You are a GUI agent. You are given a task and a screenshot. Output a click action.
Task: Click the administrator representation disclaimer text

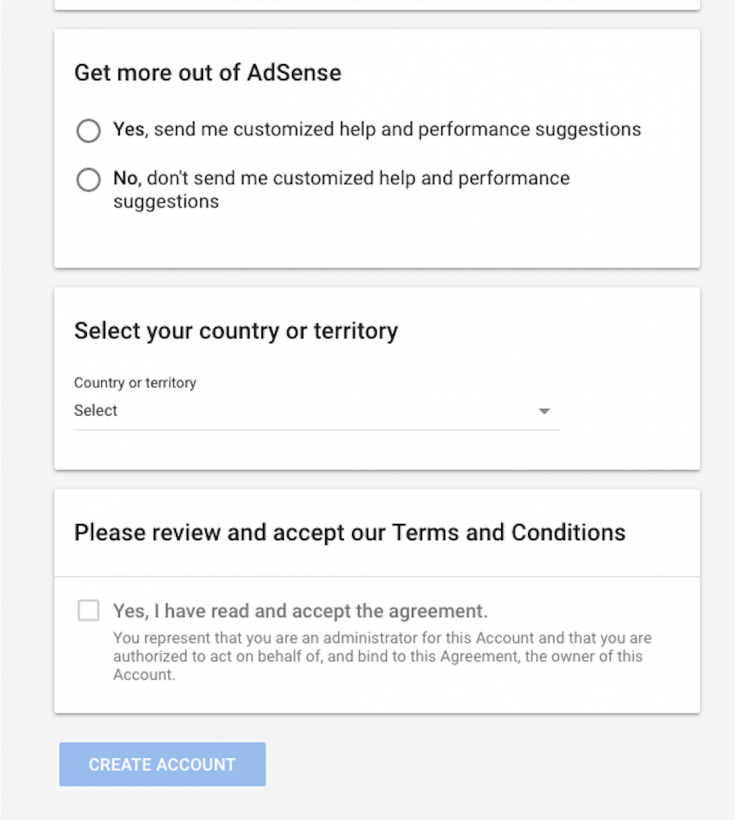pos(380,656)
